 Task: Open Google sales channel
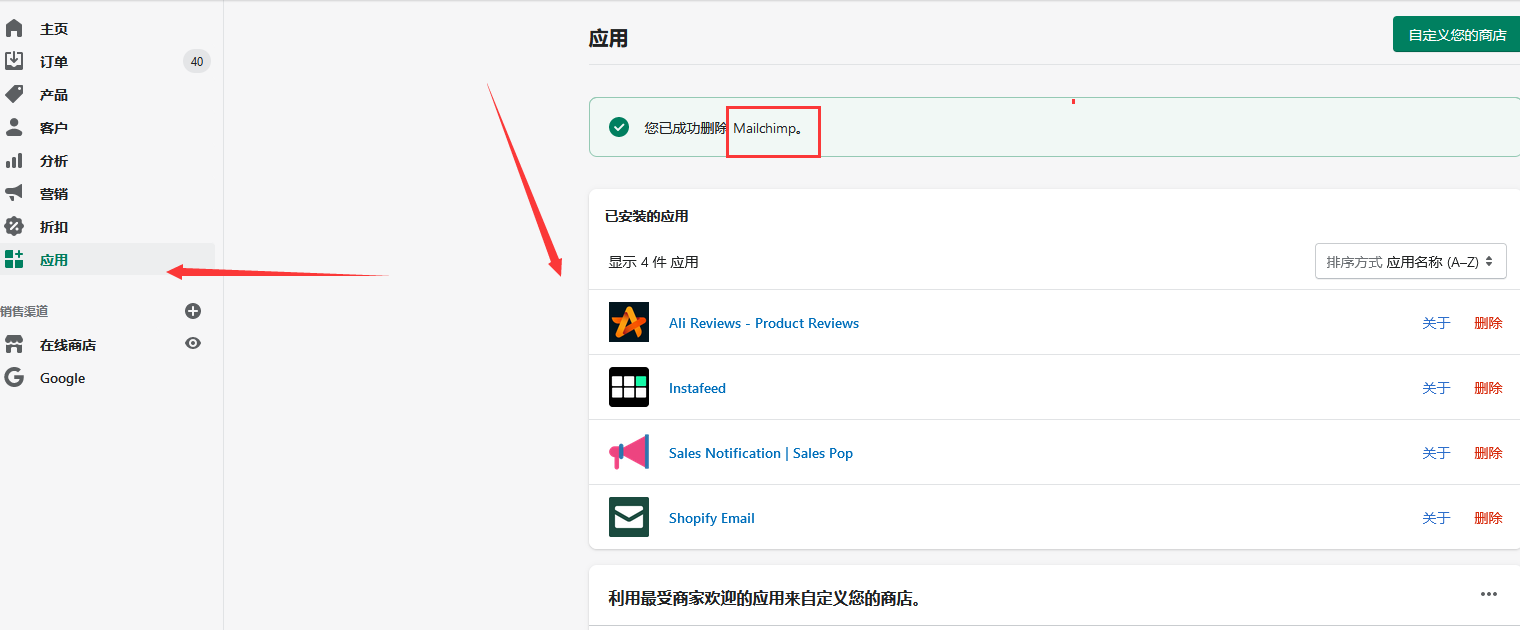(62, 378)
